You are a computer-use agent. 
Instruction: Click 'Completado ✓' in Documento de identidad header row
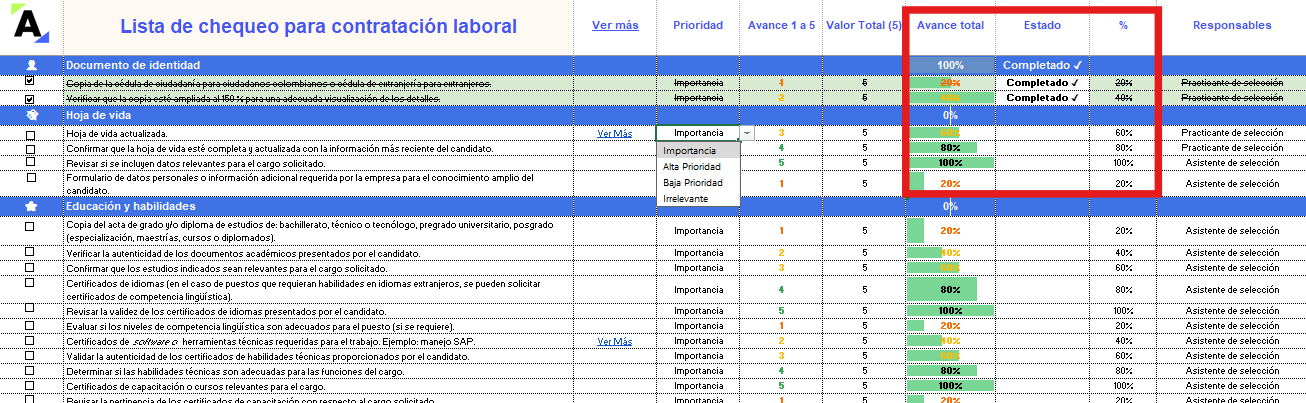[1042, 65]
